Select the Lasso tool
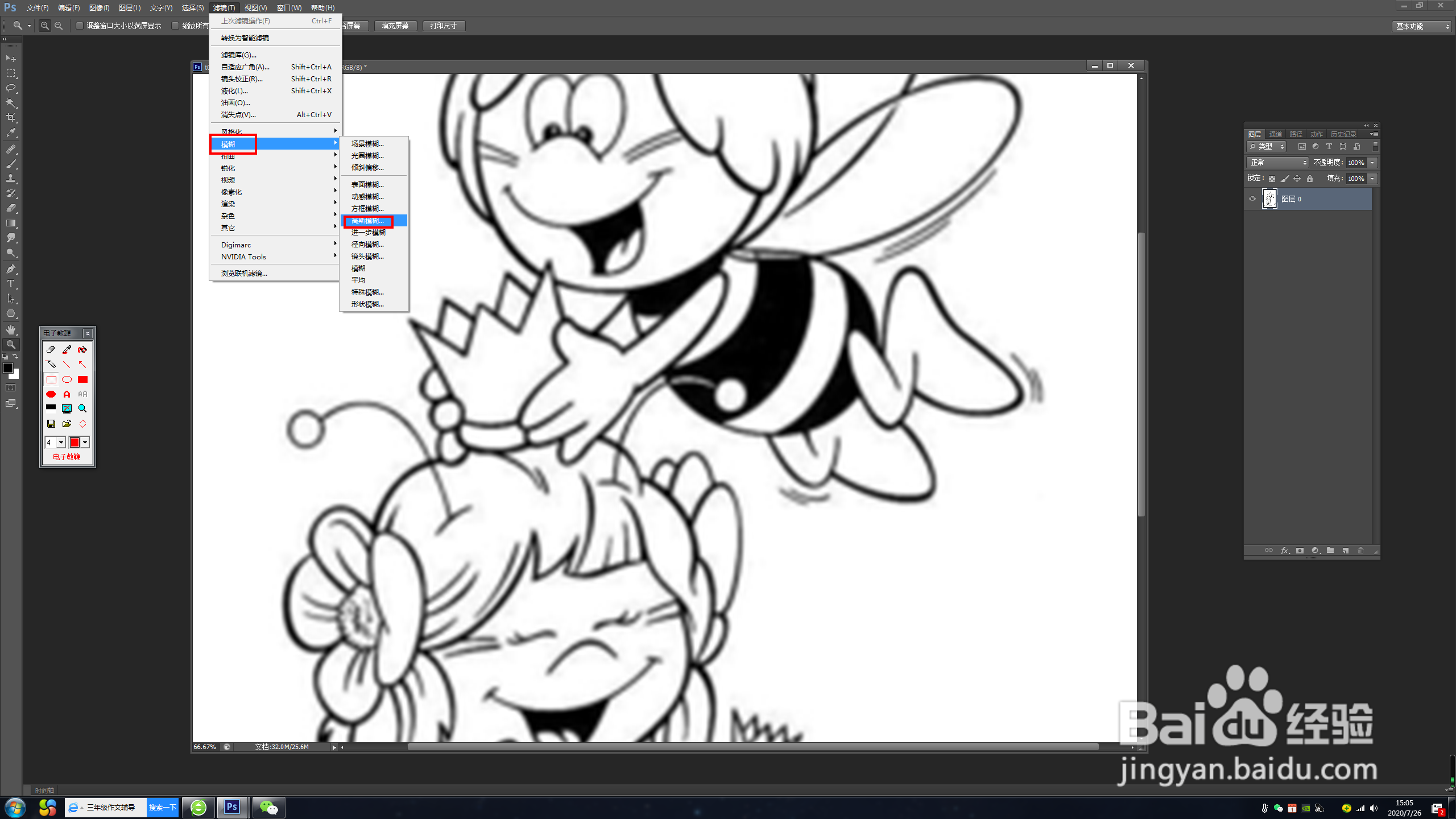Image resolution: width=1456 pixels, height=819 pixels. 11,88
